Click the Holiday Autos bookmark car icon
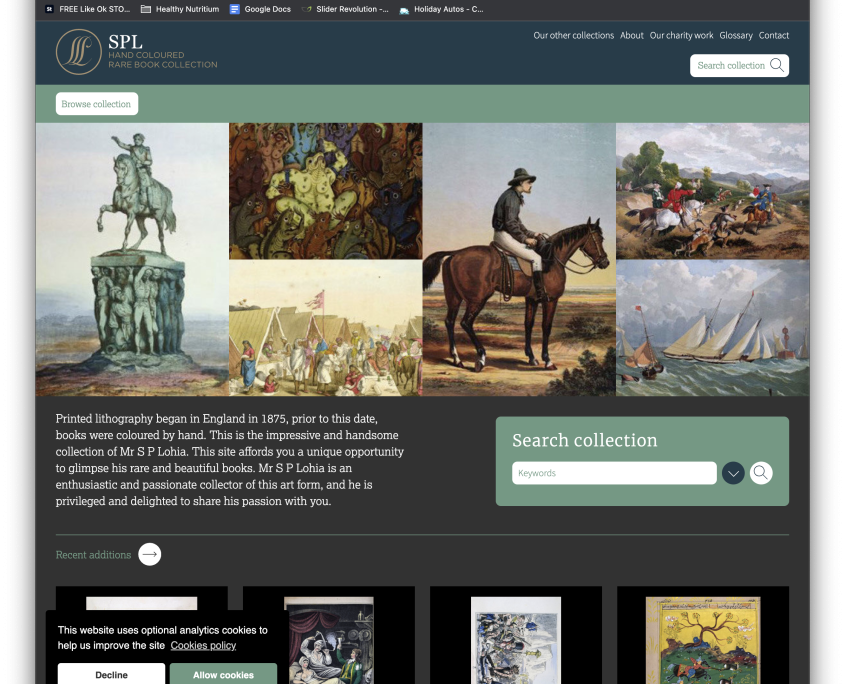This screenshot has width=845, height=684. click(404, 10)
